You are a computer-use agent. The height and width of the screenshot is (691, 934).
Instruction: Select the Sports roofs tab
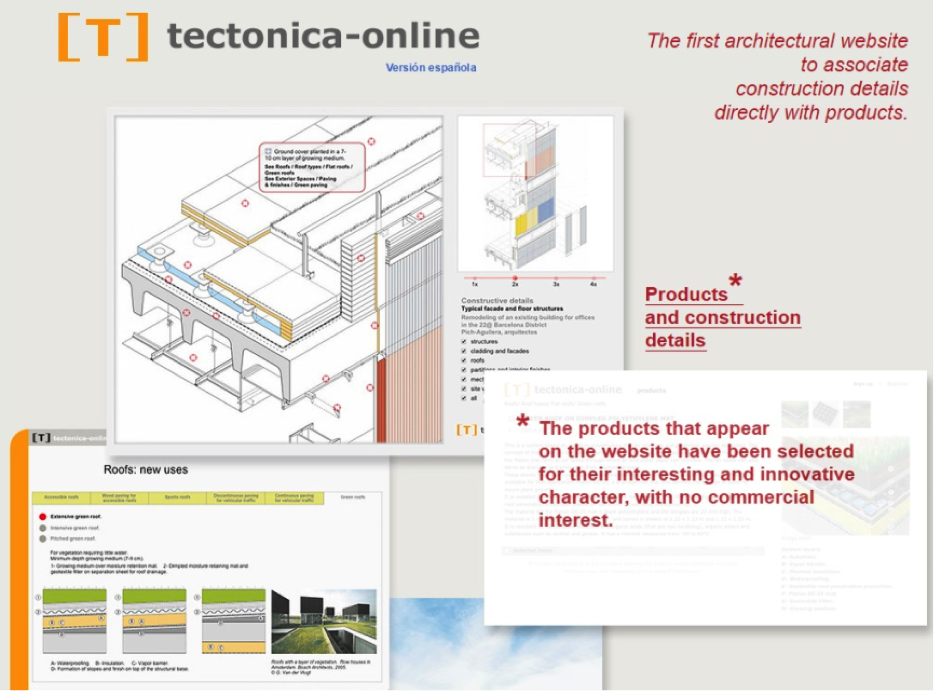[178, 497]
